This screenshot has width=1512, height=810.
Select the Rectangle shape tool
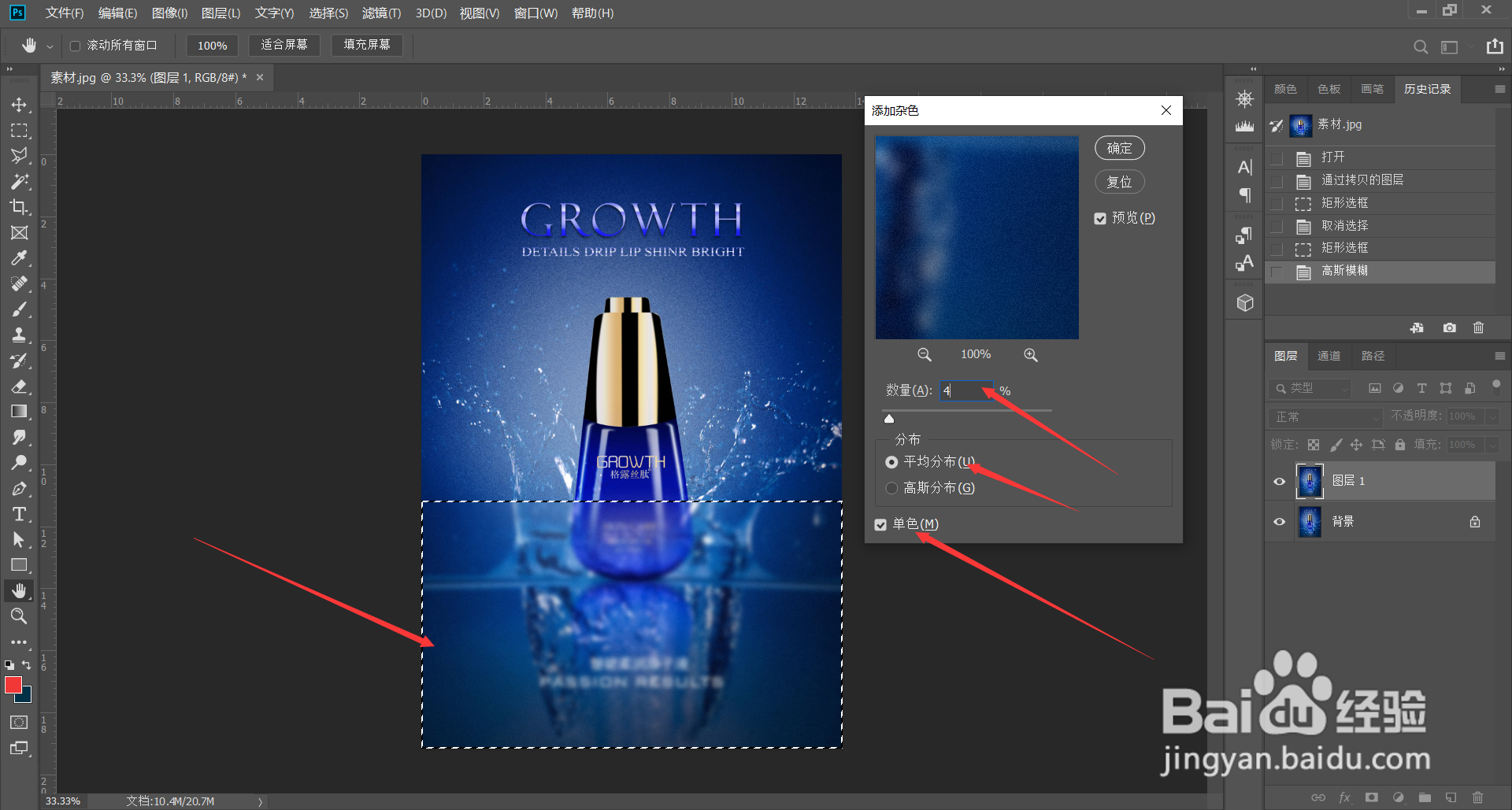coord(19,565)
